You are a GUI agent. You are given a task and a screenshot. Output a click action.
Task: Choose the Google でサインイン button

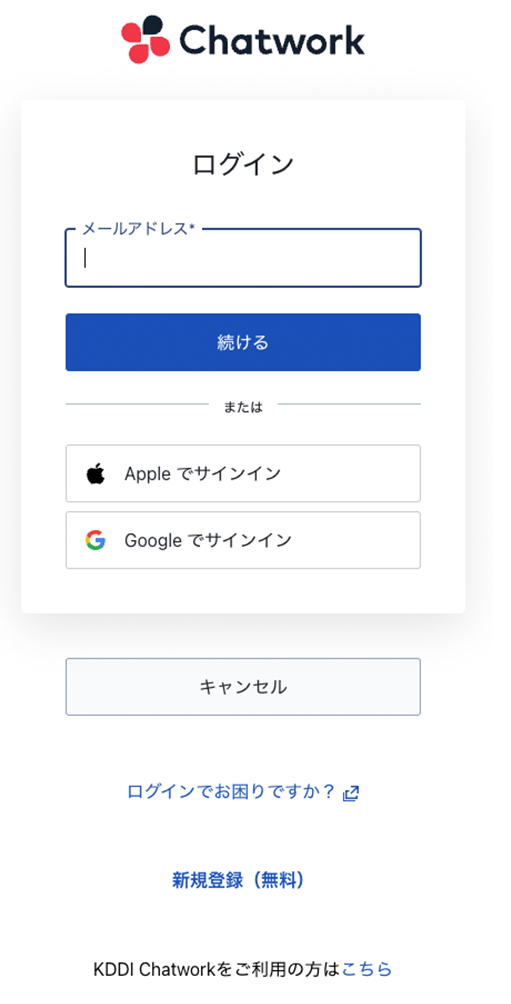tap(243, 540)
